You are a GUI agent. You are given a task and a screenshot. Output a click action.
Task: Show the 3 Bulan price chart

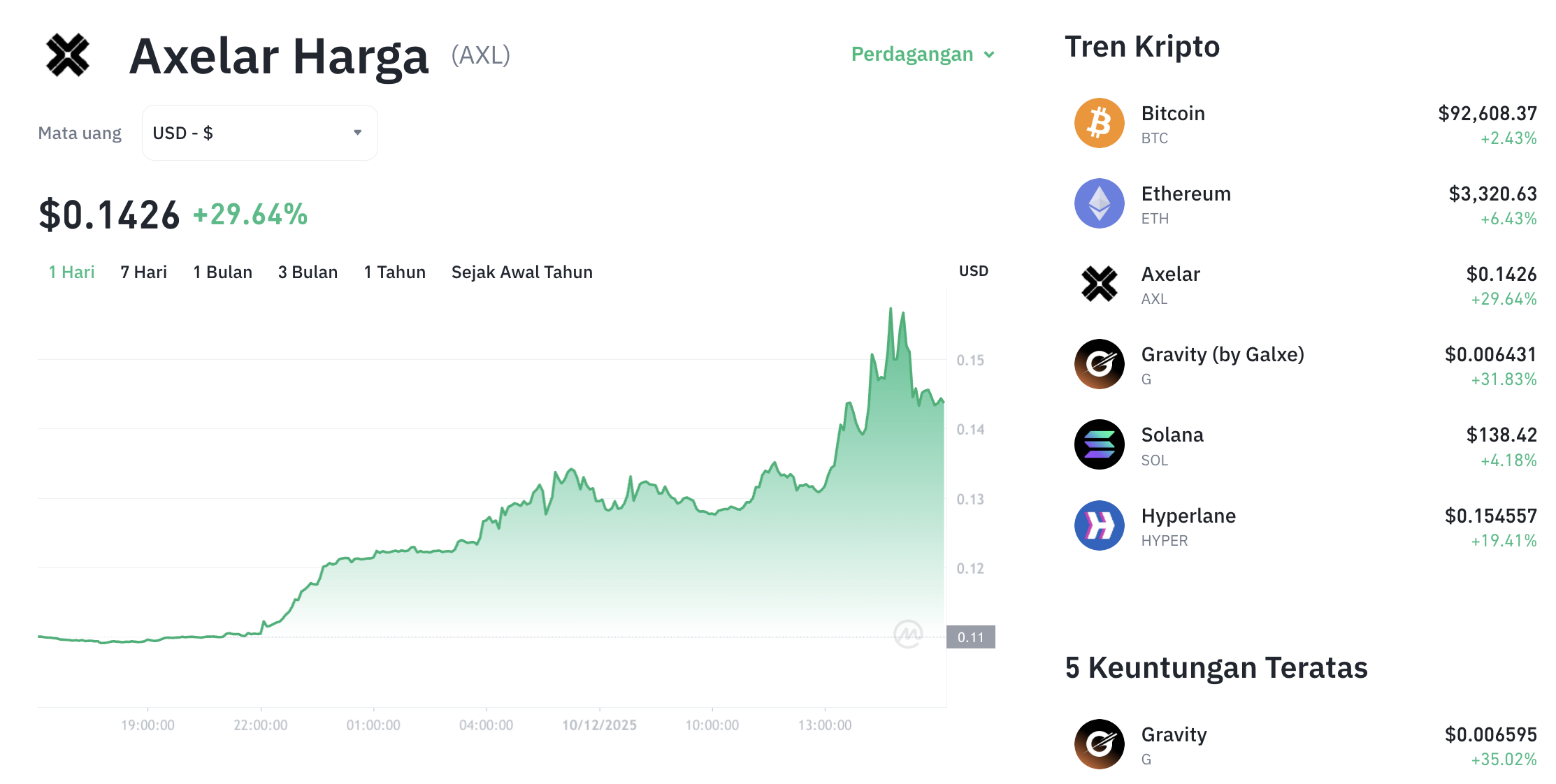pos(308,273)
